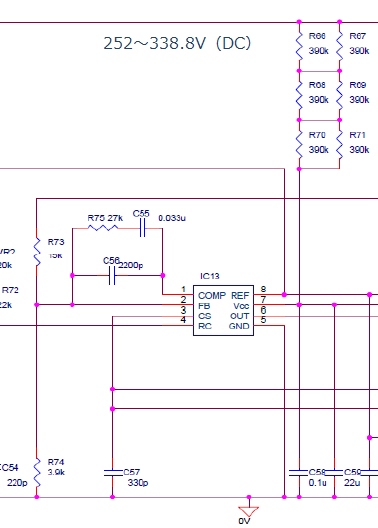Viewport: 378px width, 528px height.
Task: Click the REF pin 8 junction dot
Action: 284,295
